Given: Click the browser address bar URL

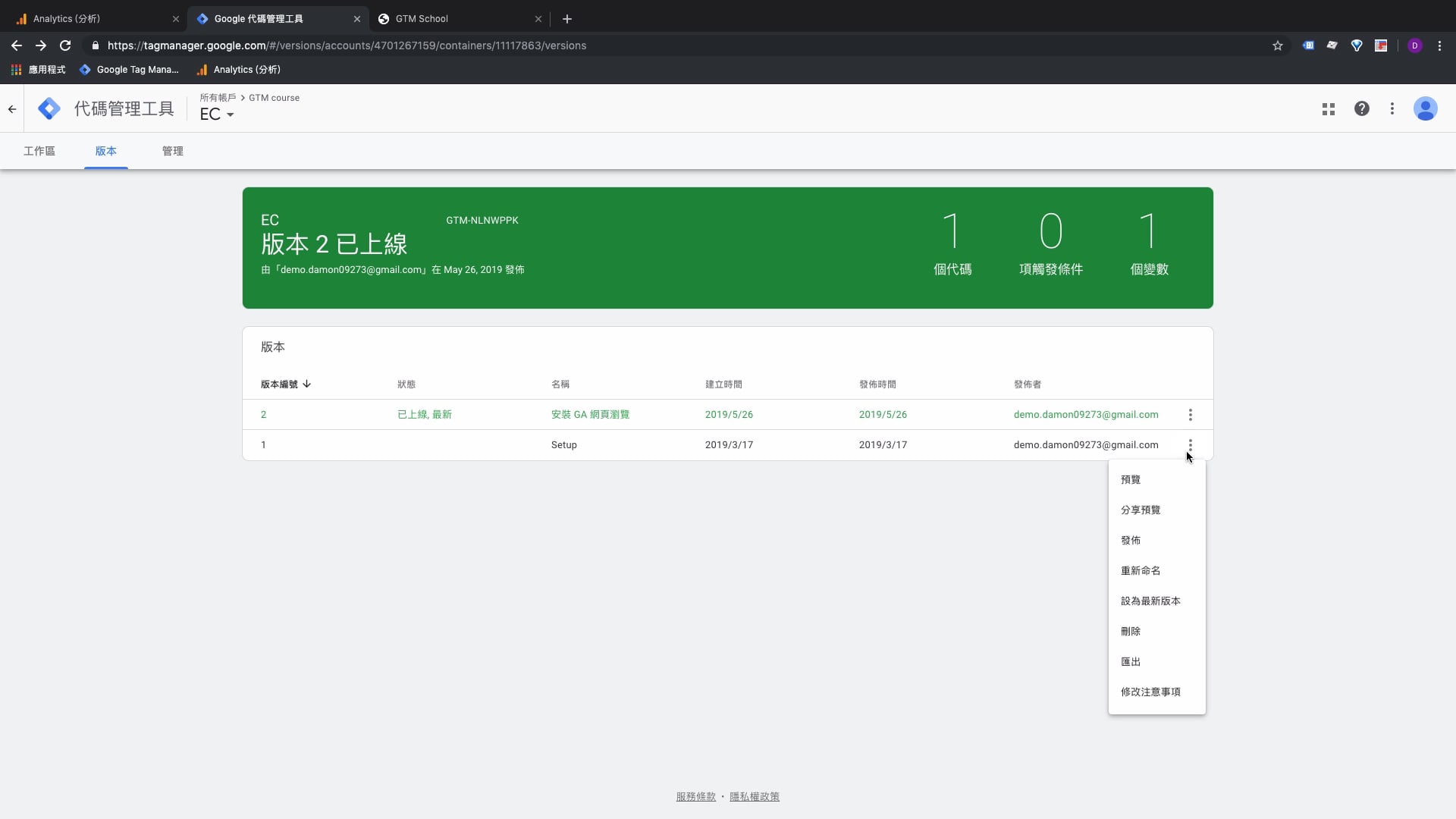Looking at the screenshot, I should pos(347,45).
